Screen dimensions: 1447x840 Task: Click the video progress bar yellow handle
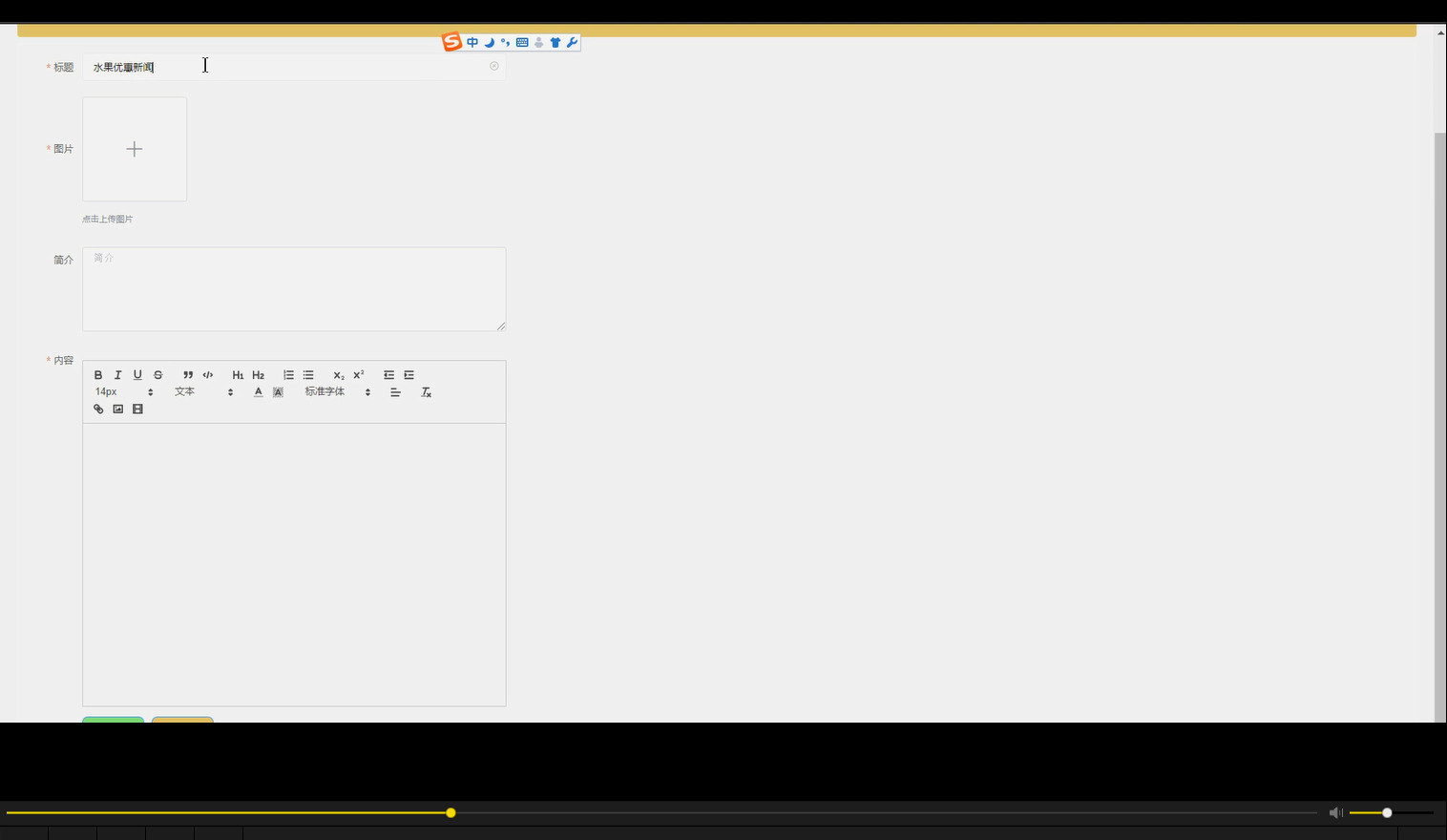(x=451, y=813)
